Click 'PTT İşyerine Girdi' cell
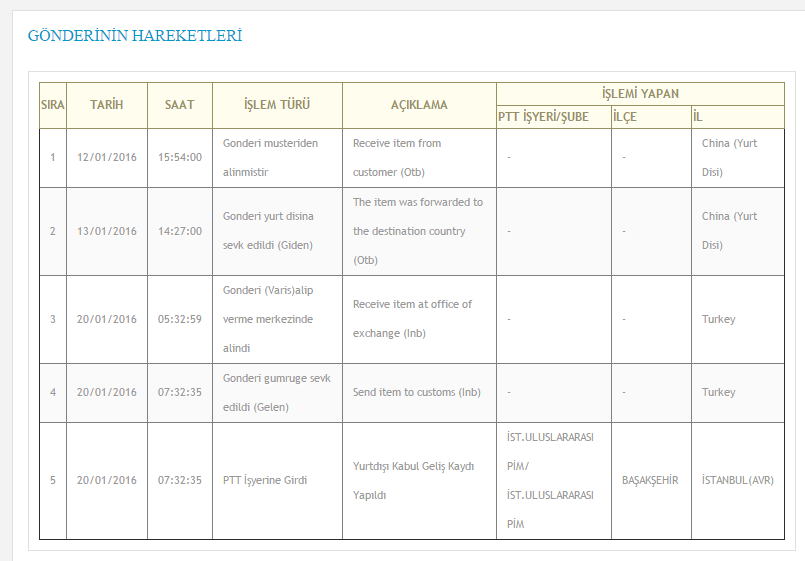Screen dimensions: 805x561 pyautogui.click(x=277, y=480)
